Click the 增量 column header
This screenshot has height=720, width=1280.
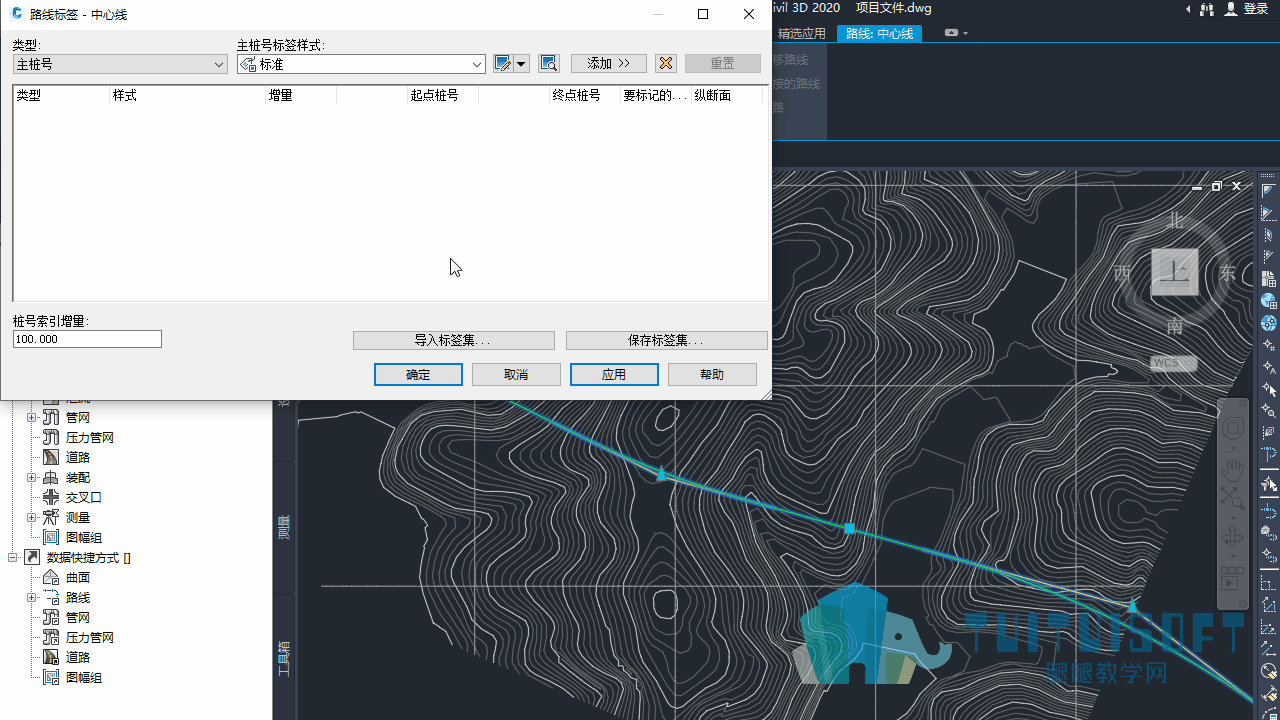301,96
